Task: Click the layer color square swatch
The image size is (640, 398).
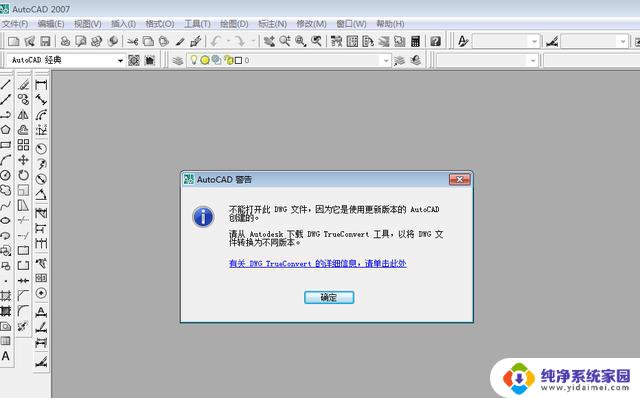Action: click(x=238, y=60)
